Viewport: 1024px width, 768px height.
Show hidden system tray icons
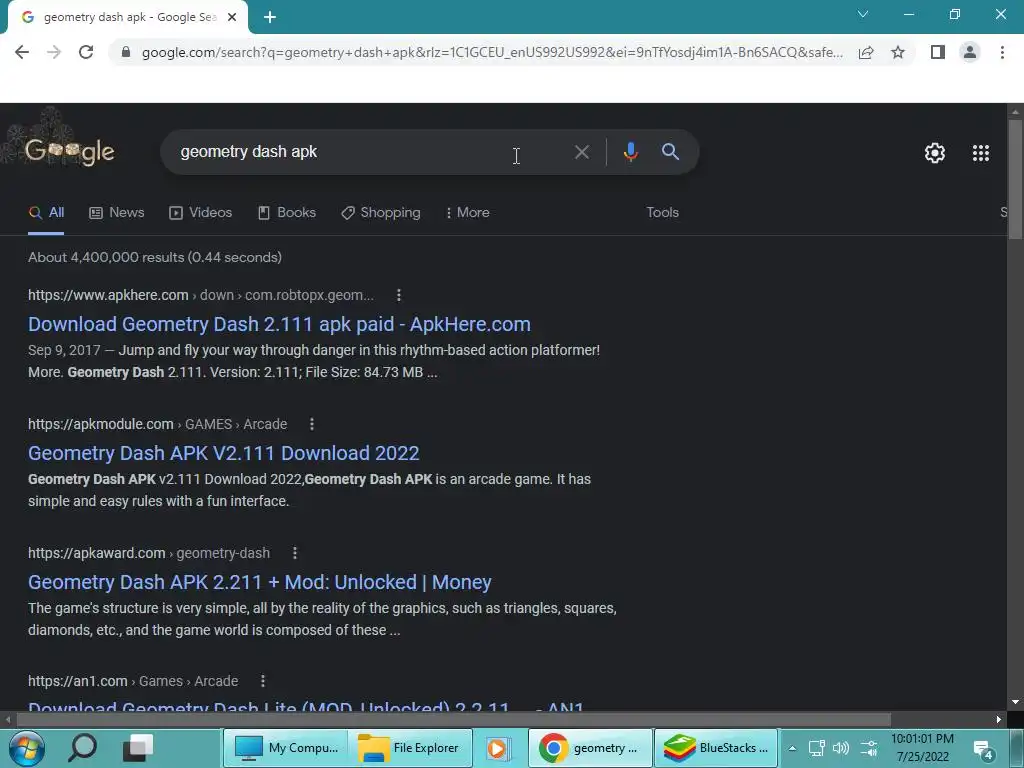point(792,748)
